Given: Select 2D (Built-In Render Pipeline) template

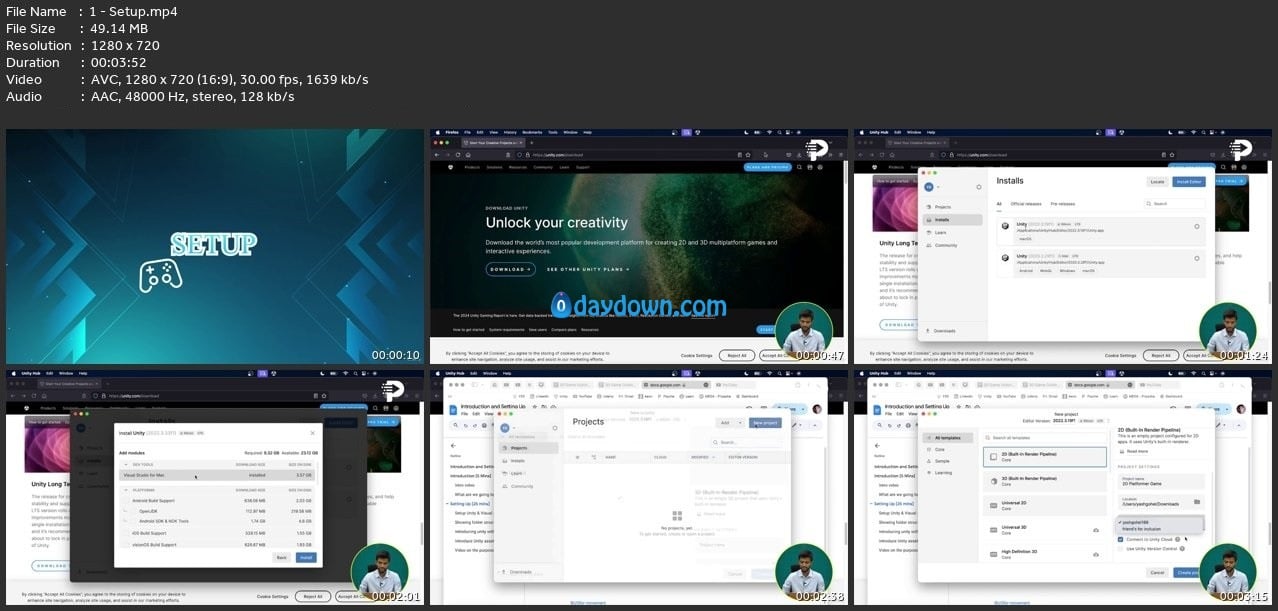Looking at the screenshot, I should [1045, 457].
